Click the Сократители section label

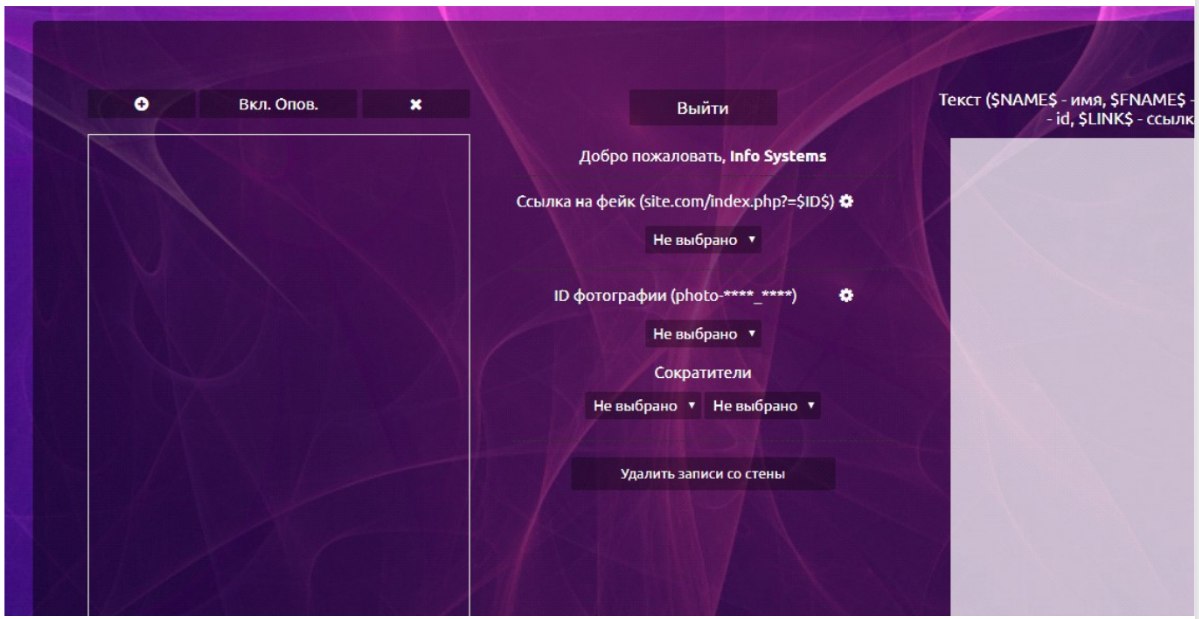702,373
